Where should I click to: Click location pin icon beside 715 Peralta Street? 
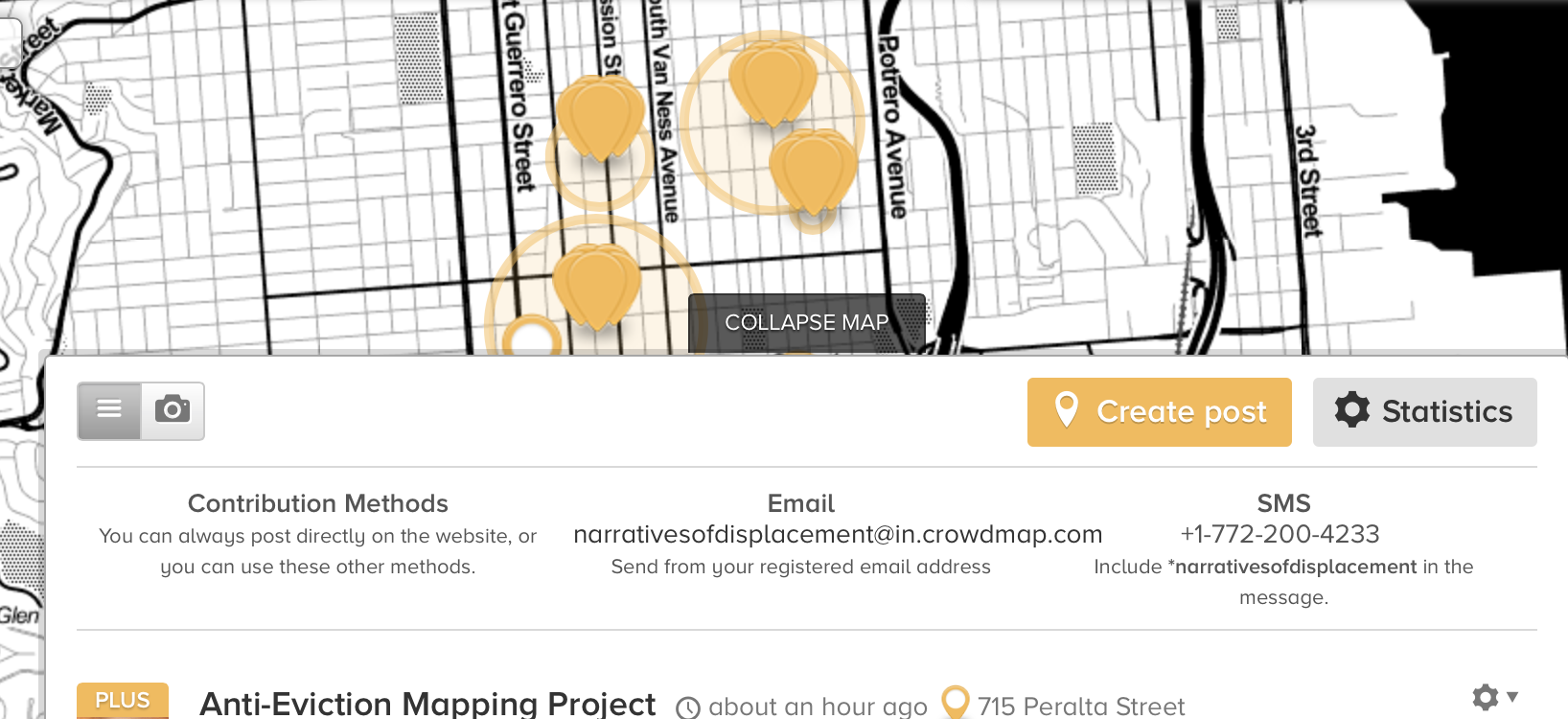point(956,702)
